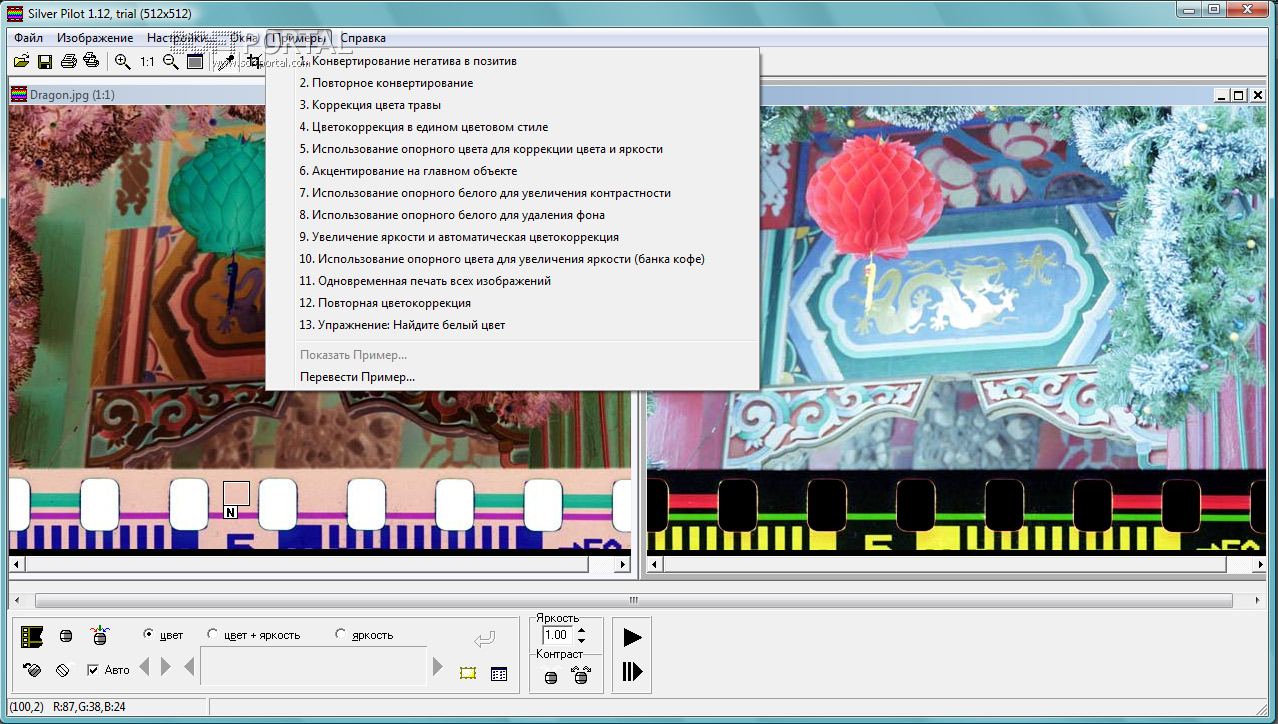Click 'Перевести Пример...' menu entry
The width and height of the screenshot is (1278, 724).
(513, 377)
